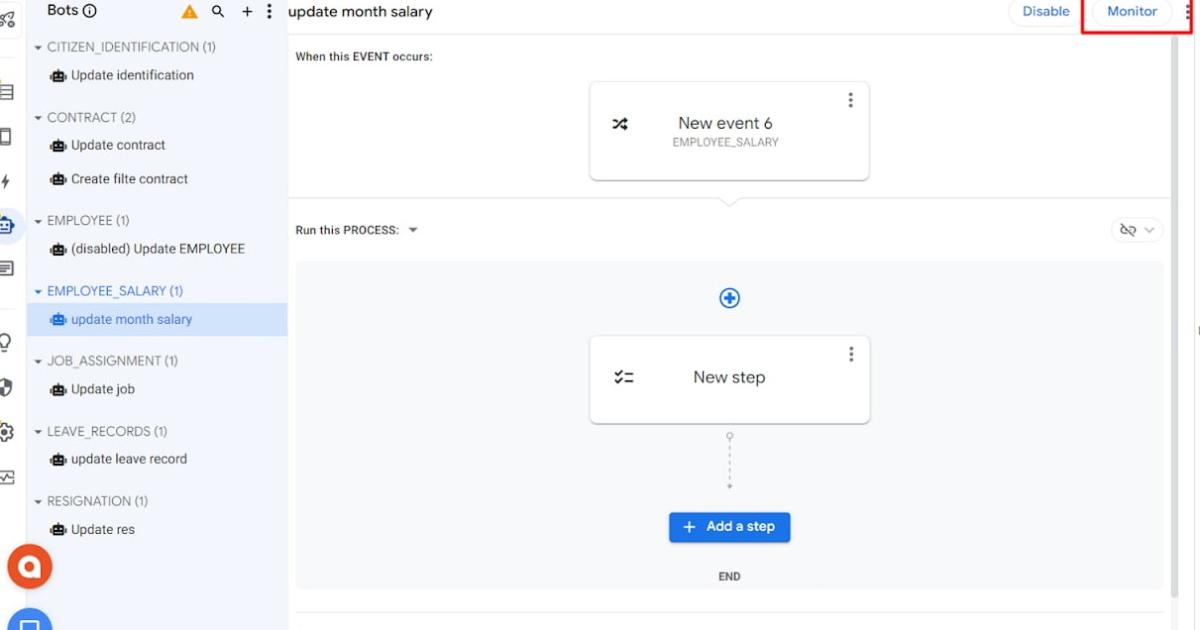Viewport: 1200px width, 630px height.
Task: Select the Automation bot icon in left sidebar
Action: [x=10, y=225]
